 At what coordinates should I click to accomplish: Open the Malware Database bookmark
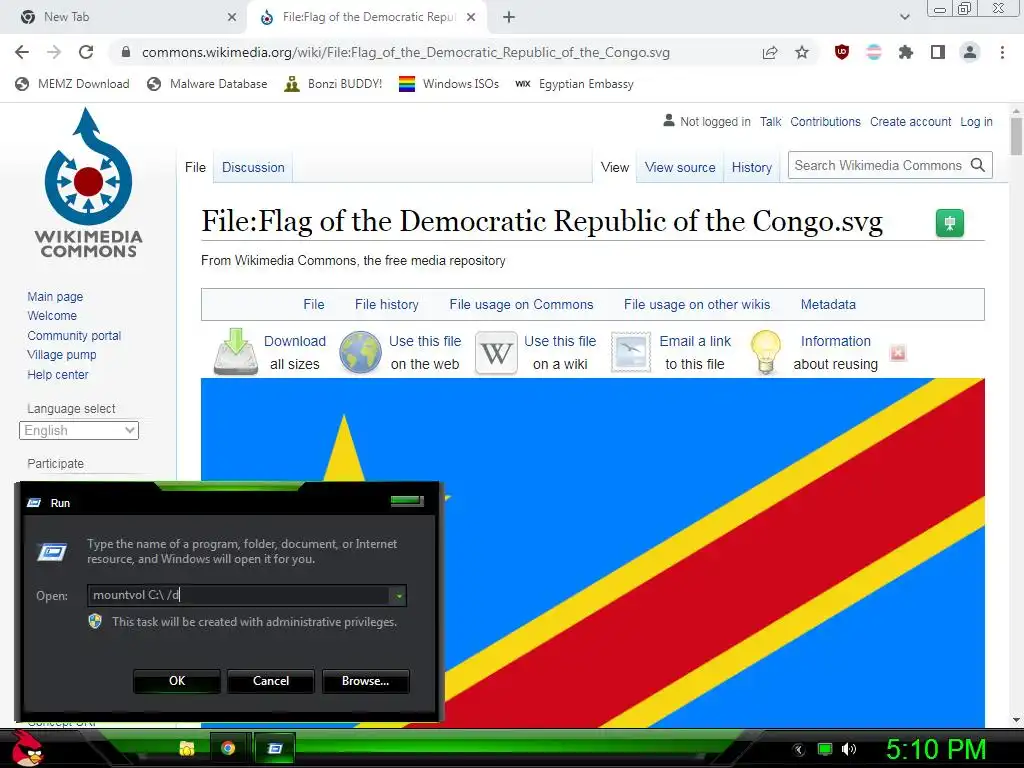[x=208, y=84]
